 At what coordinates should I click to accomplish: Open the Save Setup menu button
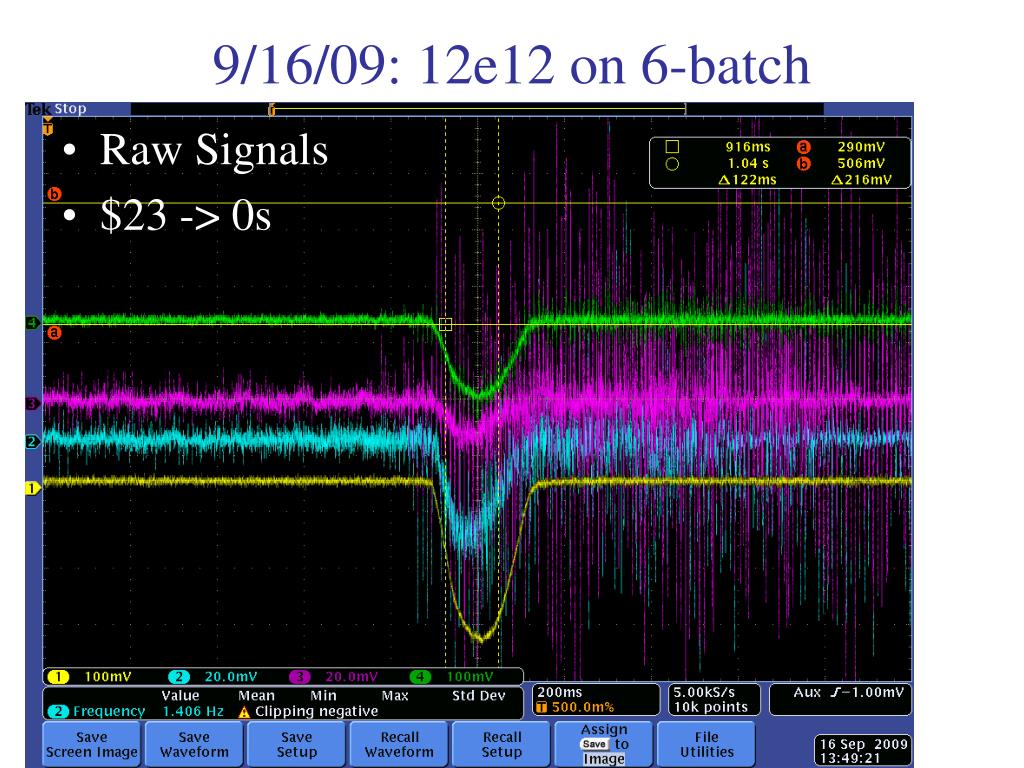point(296,744)
